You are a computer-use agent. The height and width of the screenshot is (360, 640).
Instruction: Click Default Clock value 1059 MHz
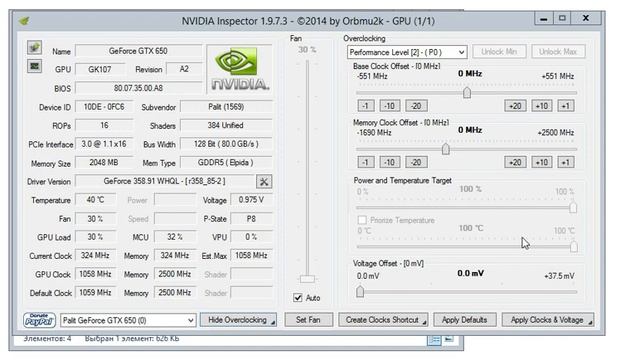[x=96, y=293]
